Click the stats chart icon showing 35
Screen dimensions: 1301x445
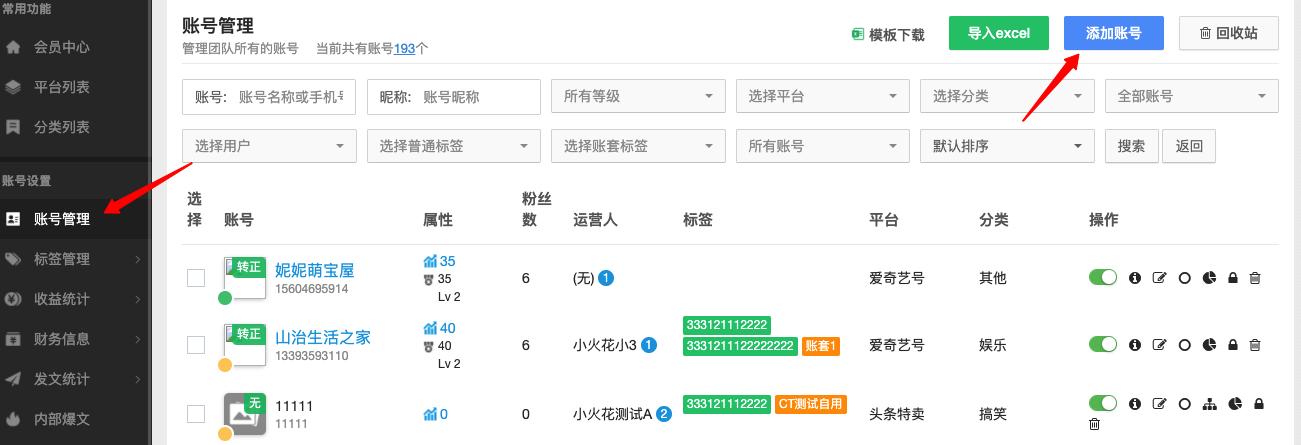pyautogui.click(x=430, y=261)
